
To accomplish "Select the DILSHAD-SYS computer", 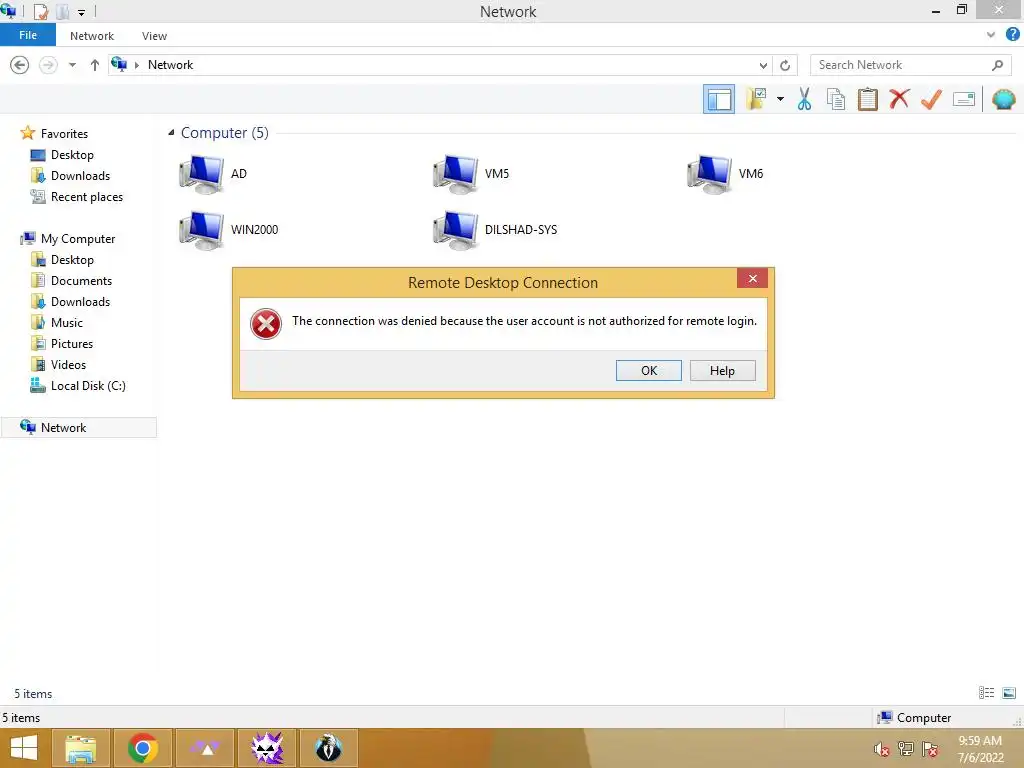I will click(496, 230).
